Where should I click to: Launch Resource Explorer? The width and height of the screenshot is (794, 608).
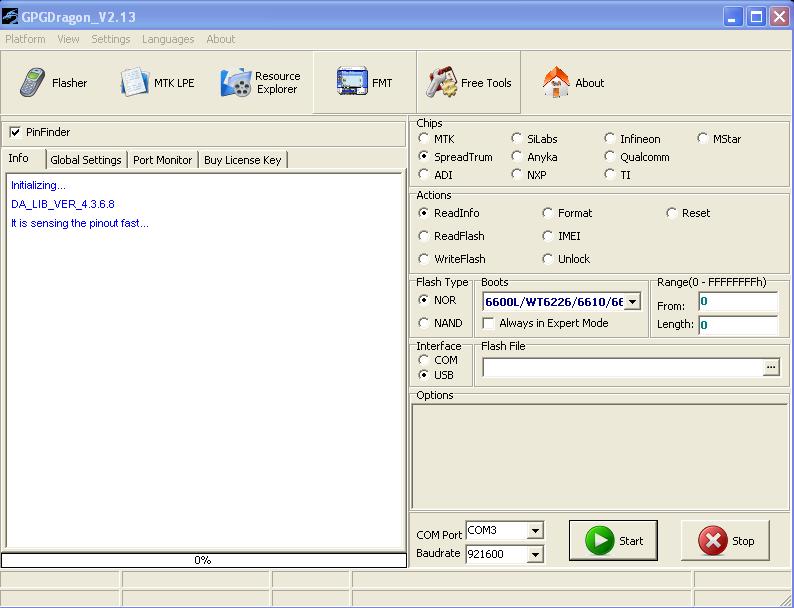tap(260, 83)
